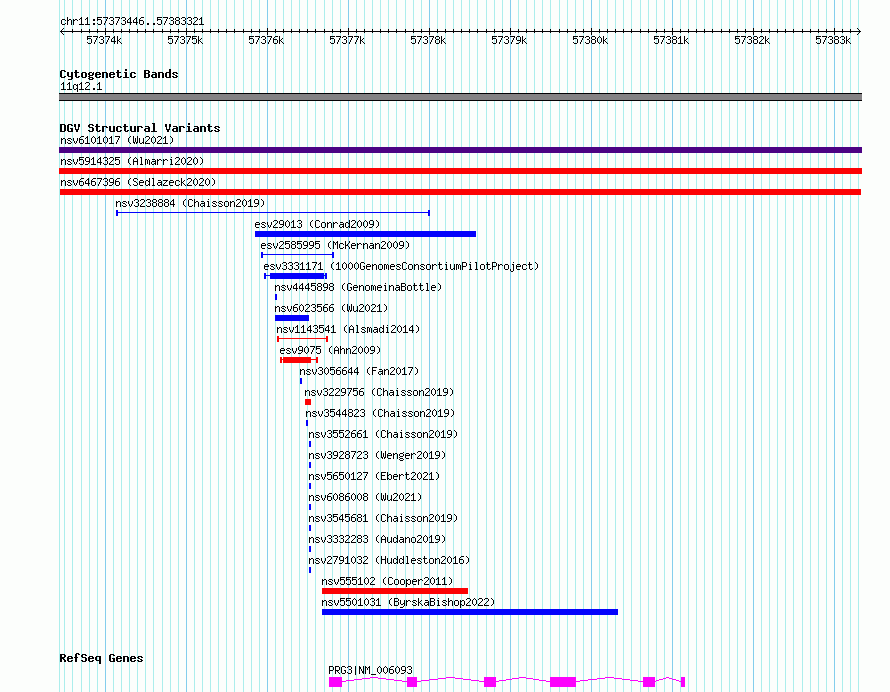Viewport: 890px width, 692px height.
Task: Click the blue nsv6023566 variant bar
Action: 292,318
